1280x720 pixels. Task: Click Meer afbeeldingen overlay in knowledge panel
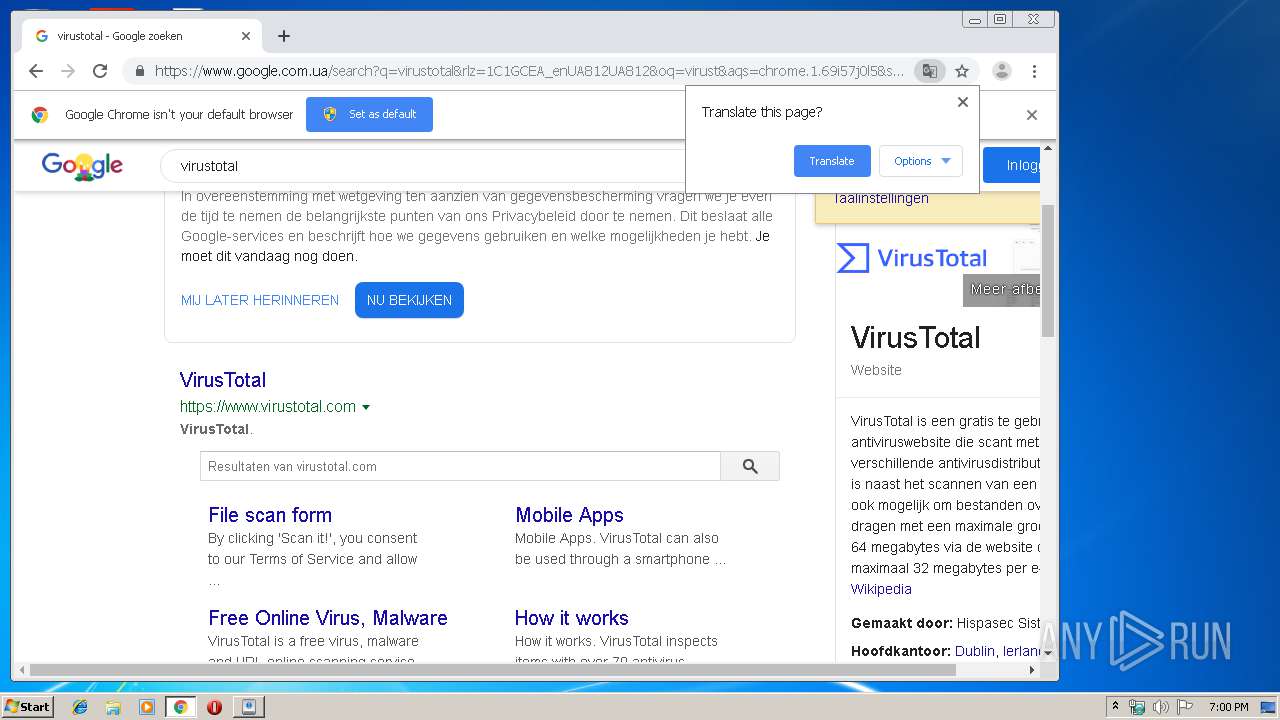coord(1001,290)
